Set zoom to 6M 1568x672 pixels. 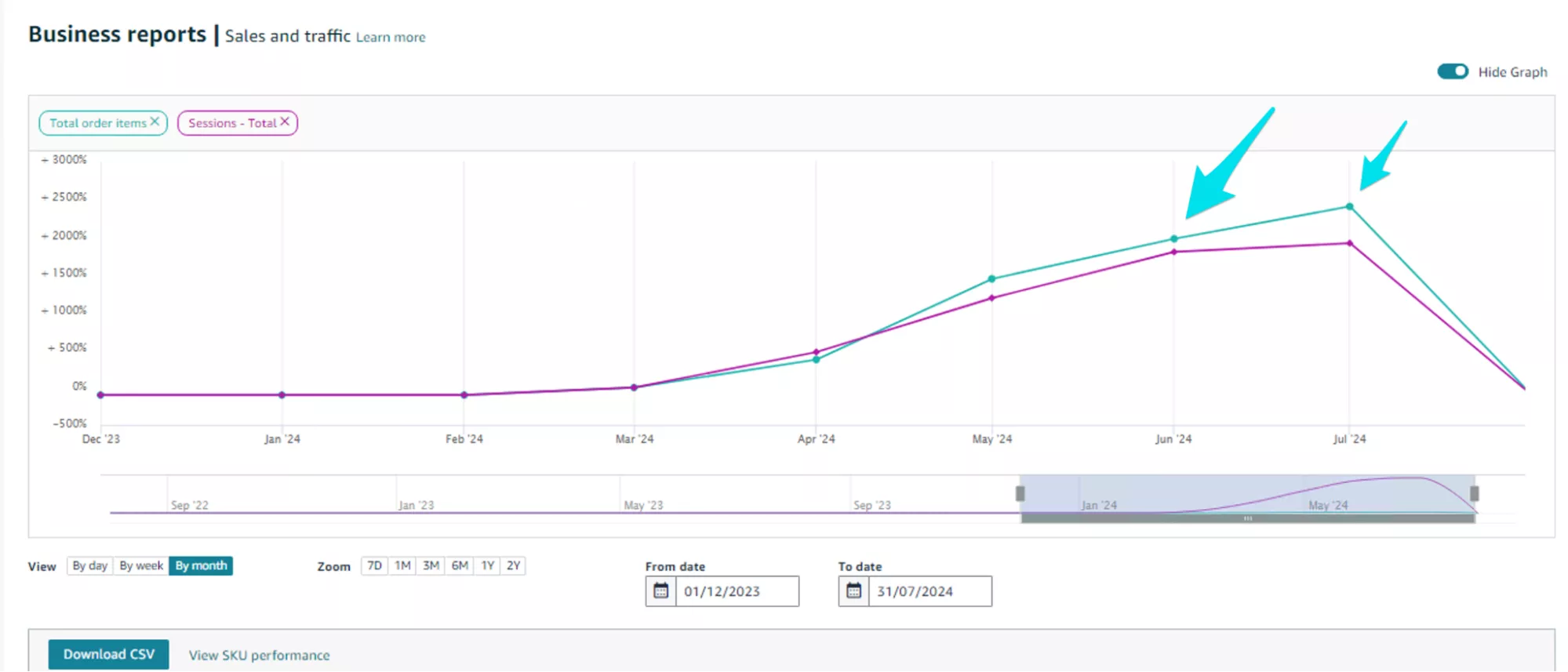pos(460,565)
